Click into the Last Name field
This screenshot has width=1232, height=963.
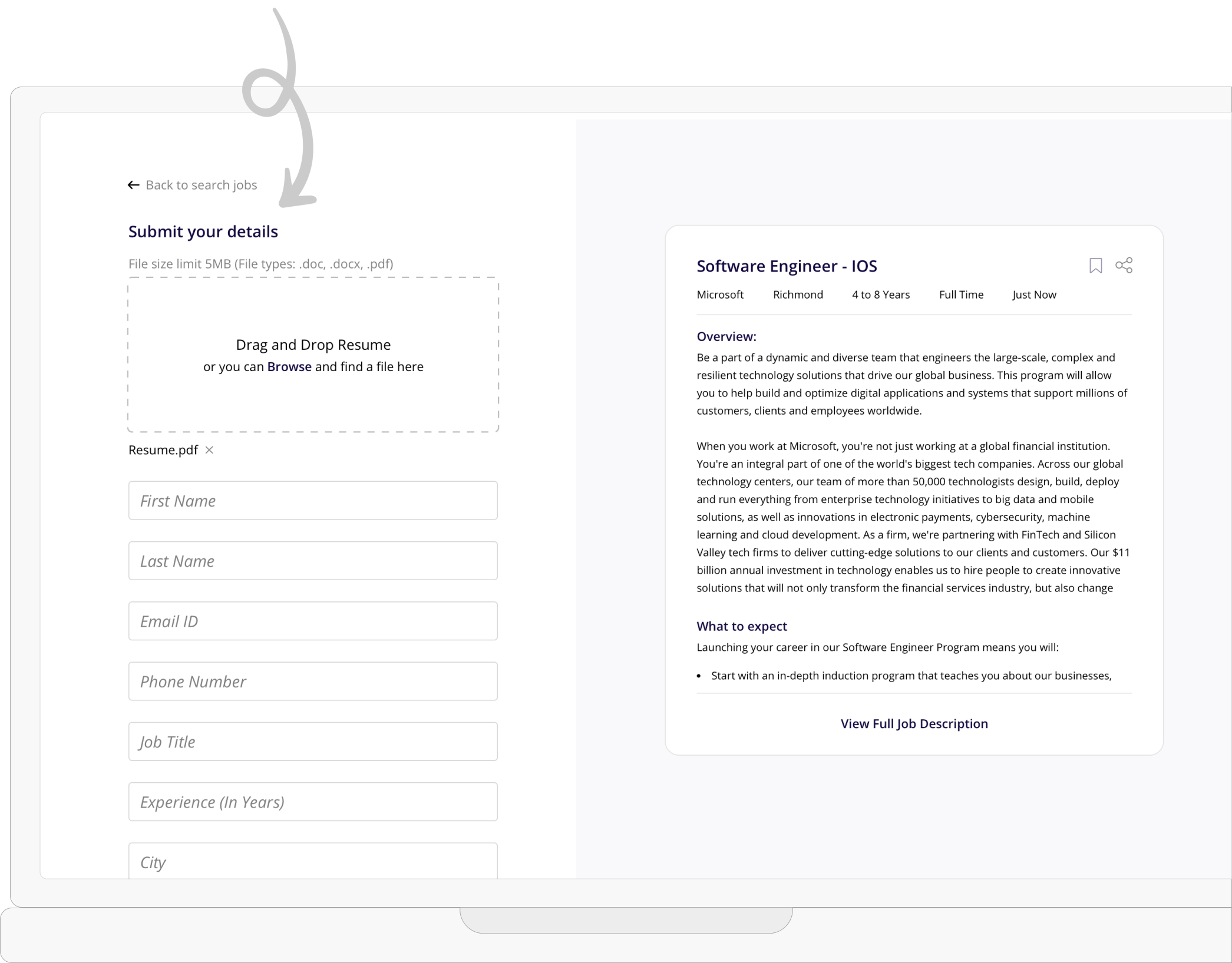click(313, 561)
